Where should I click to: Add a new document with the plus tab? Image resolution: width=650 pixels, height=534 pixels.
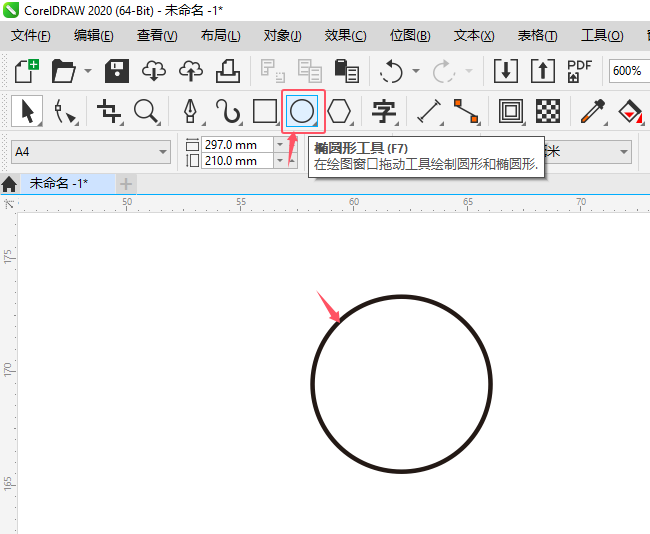pos(126,184)
